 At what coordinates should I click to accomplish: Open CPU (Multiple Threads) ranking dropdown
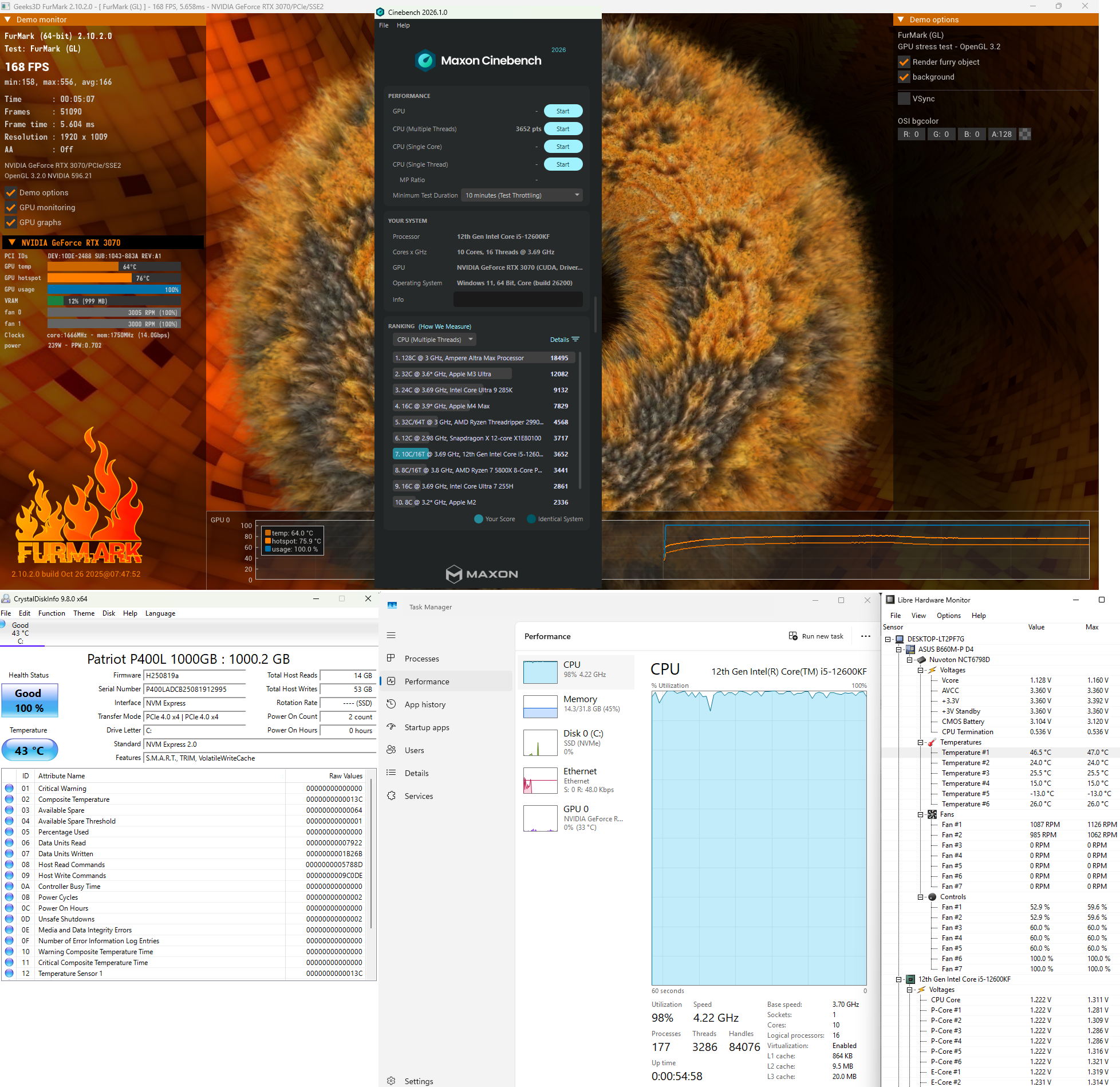point(435,340)
